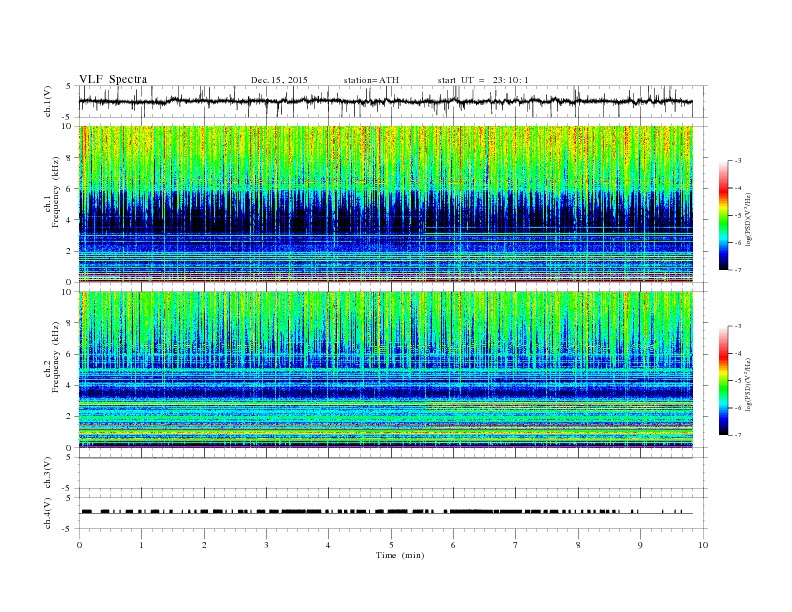Click the ch.2 PSD color scale bar
The width and height of the screenshot is (792, 612).
[723, 381]
